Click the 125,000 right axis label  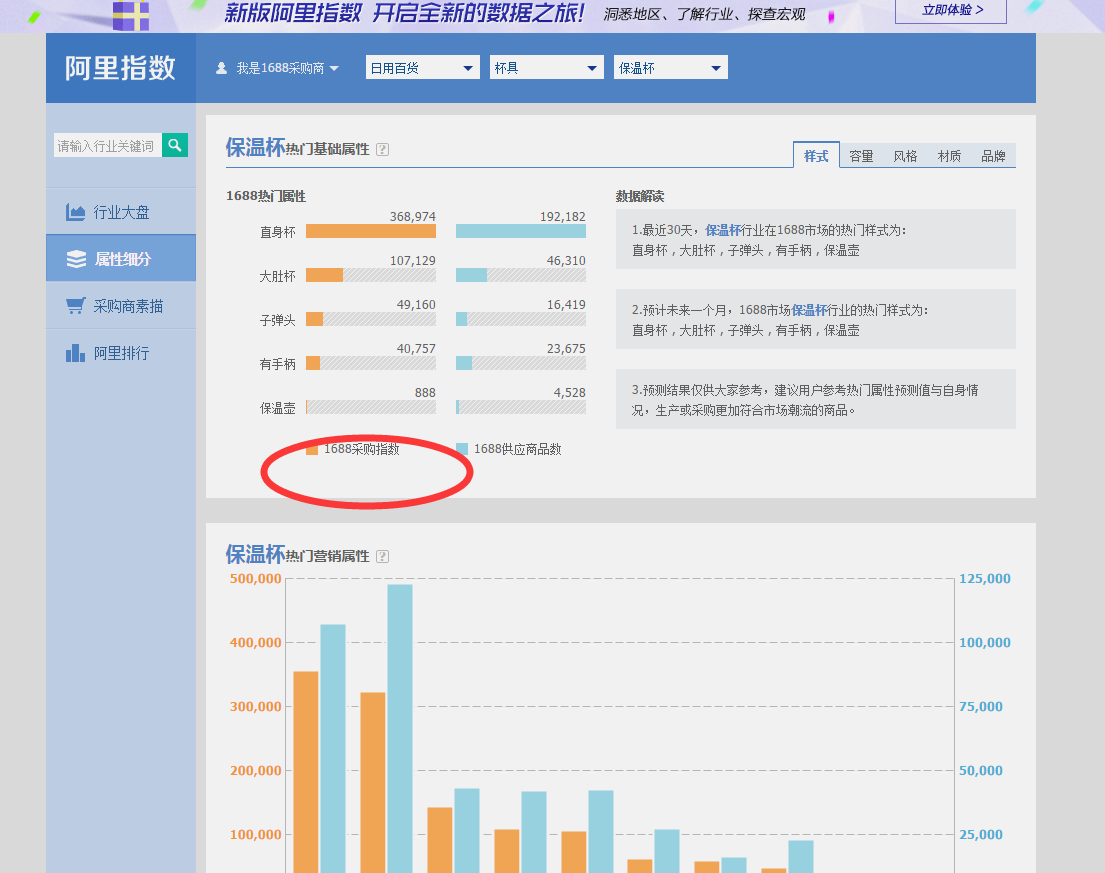coord(984,578)
